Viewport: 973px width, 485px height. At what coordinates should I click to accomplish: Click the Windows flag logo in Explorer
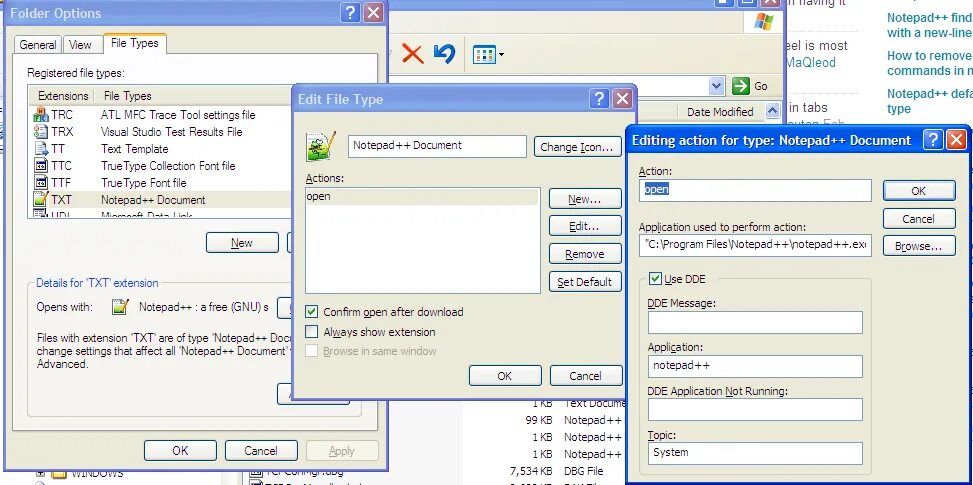pyautogui.click(x=764, y=22)
